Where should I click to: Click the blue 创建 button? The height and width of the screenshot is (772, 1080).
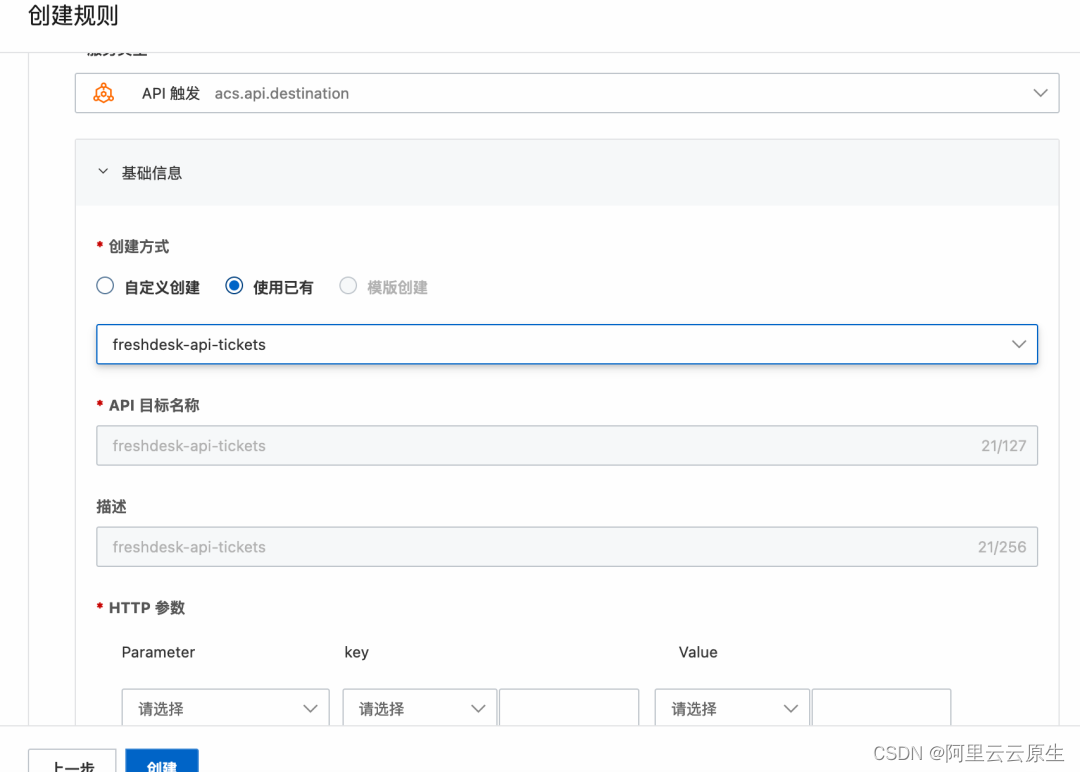point(162,762)
